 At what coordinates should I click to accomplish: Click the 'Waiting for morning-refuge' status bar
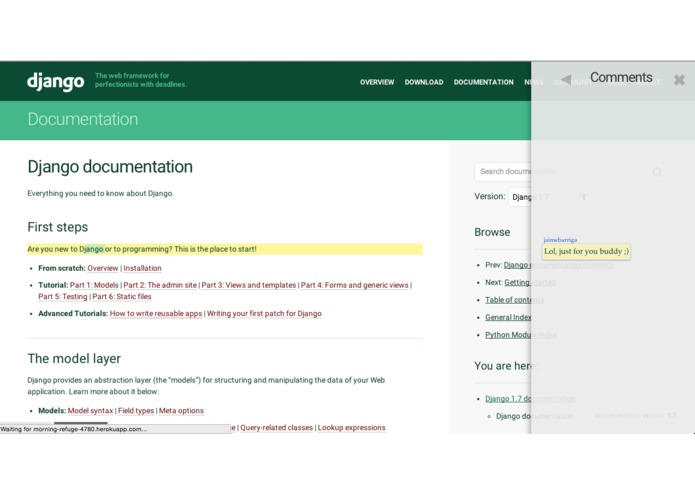(x=115, y=429)
